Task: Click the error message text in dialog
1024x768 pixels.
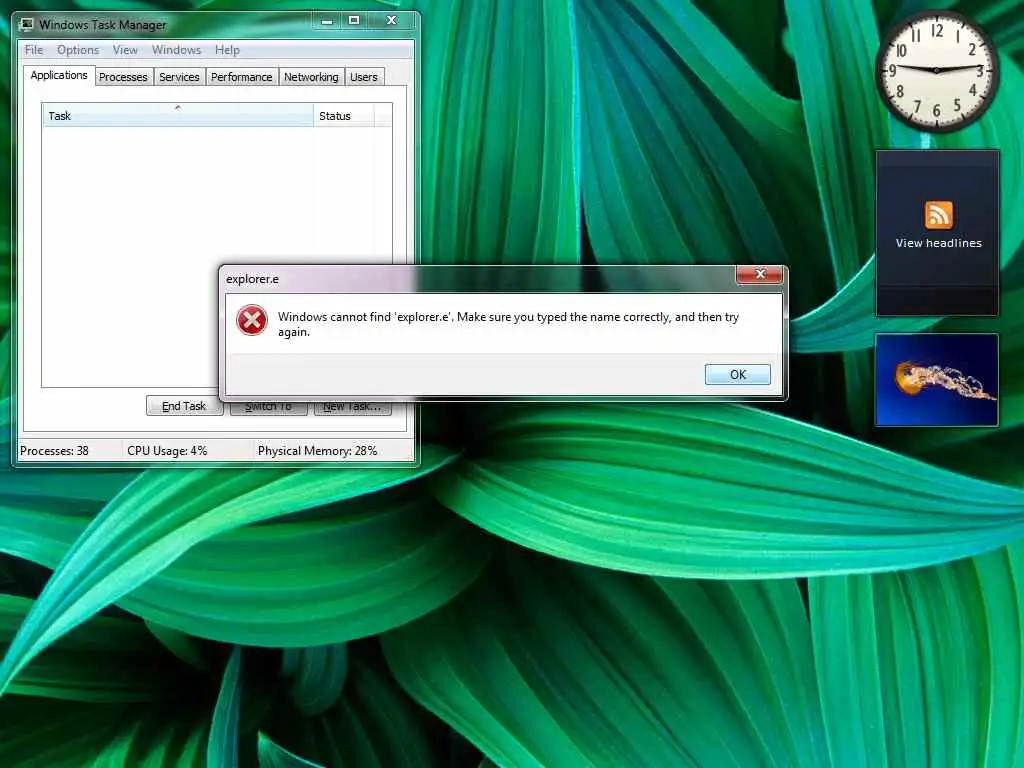Action: [508, 324]
